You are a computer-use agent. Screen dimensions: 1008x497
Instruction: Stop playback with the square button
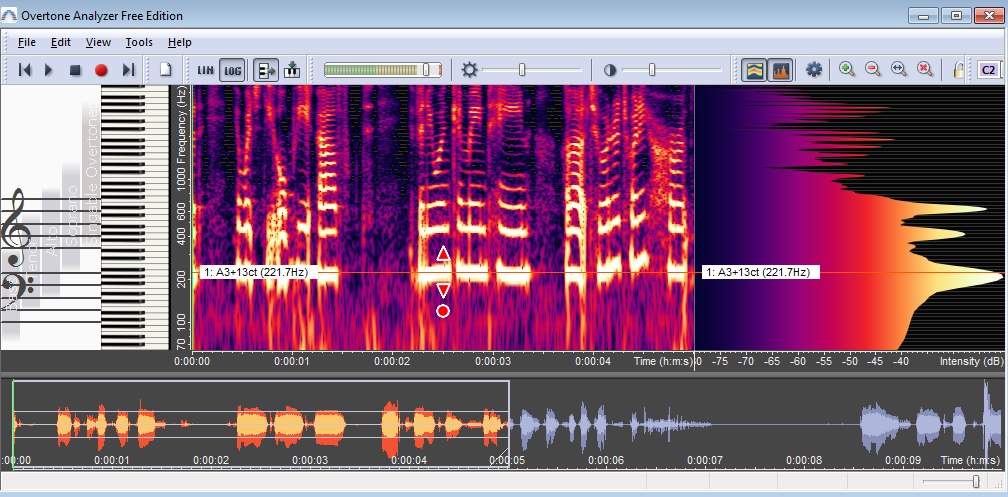[75, 70]
